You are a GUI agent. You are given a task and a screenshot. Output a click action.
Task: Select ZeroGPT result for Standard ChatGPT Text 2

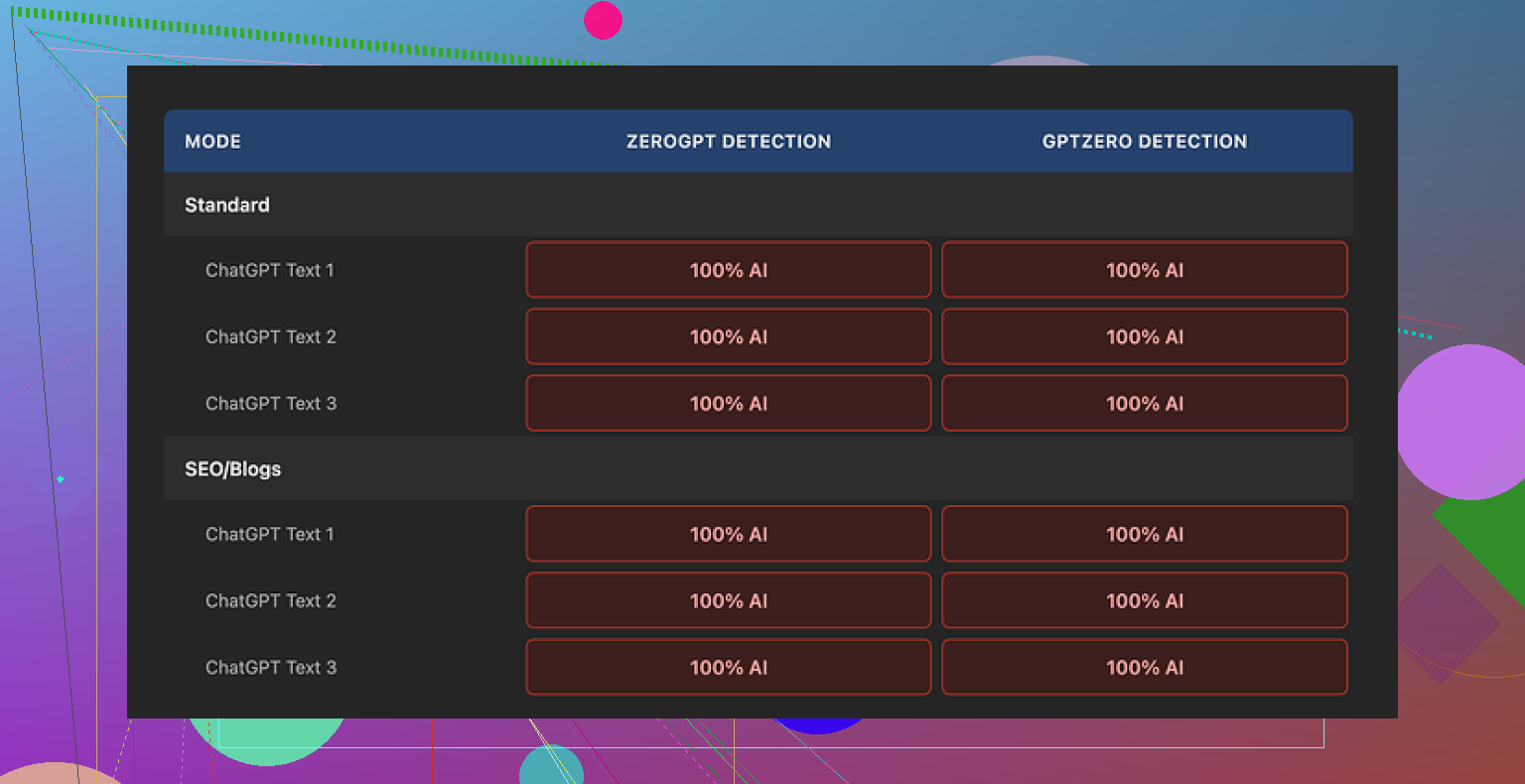728,336
